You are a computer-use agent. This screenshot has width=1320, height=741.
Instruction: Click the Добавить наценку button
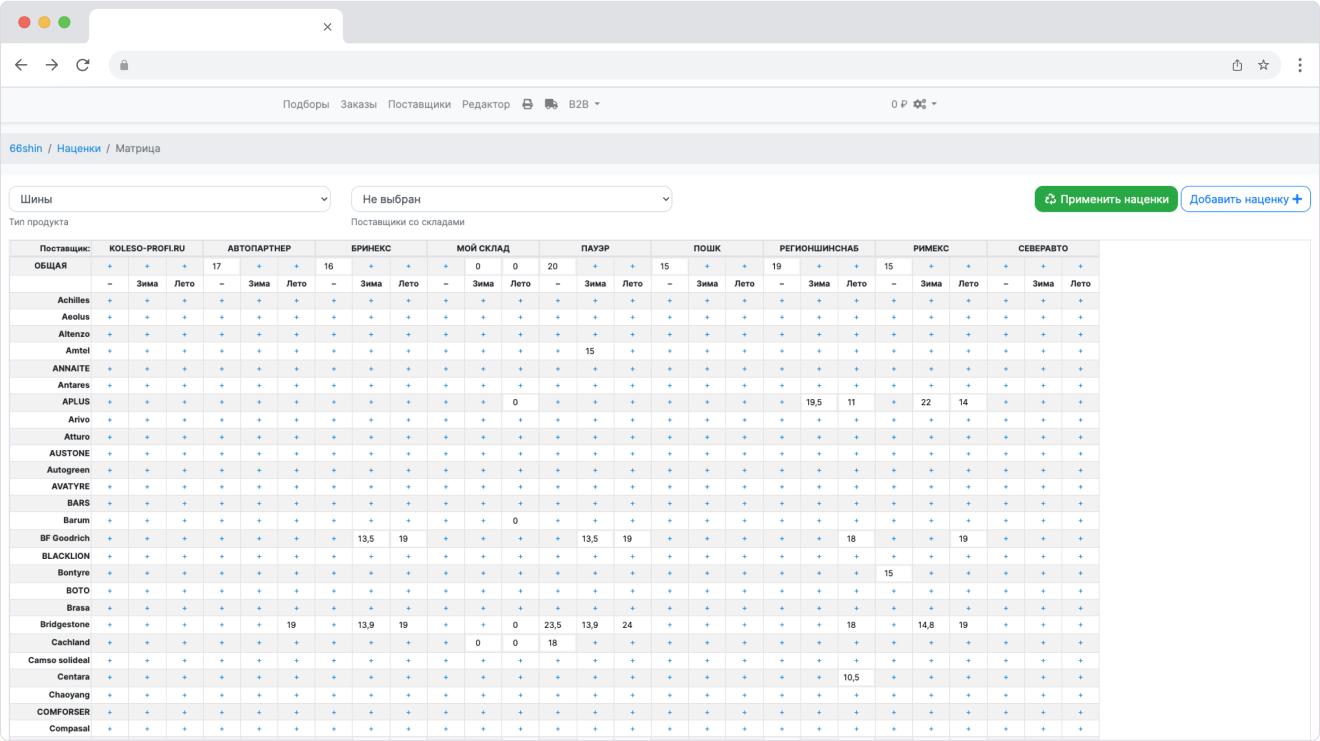pyautogui.click(x=1246, y=199)
